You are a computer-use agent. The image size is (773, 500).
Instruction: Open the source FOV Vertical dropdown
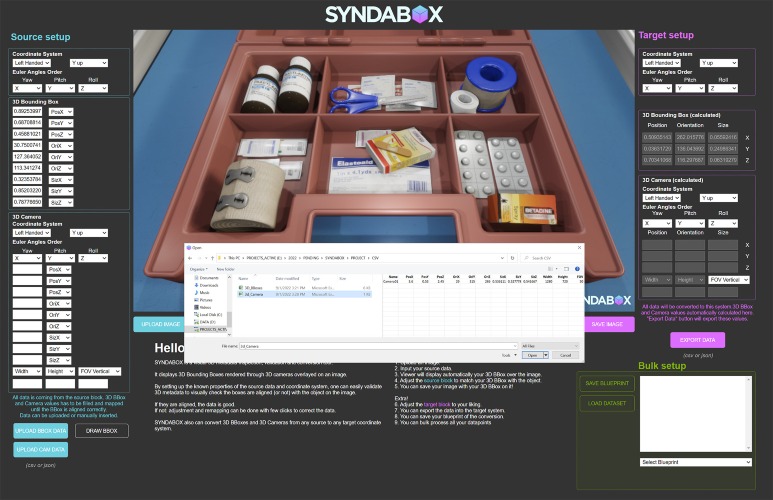click(100, 371)
